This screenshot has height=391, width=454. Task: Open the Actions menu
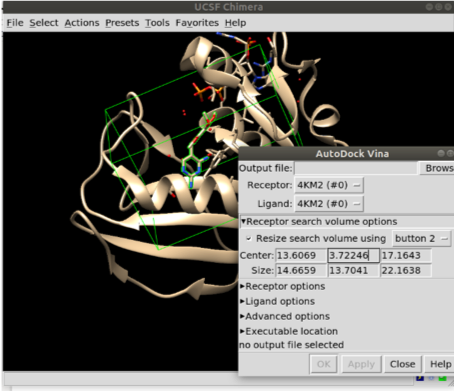(x=82, y=23)
